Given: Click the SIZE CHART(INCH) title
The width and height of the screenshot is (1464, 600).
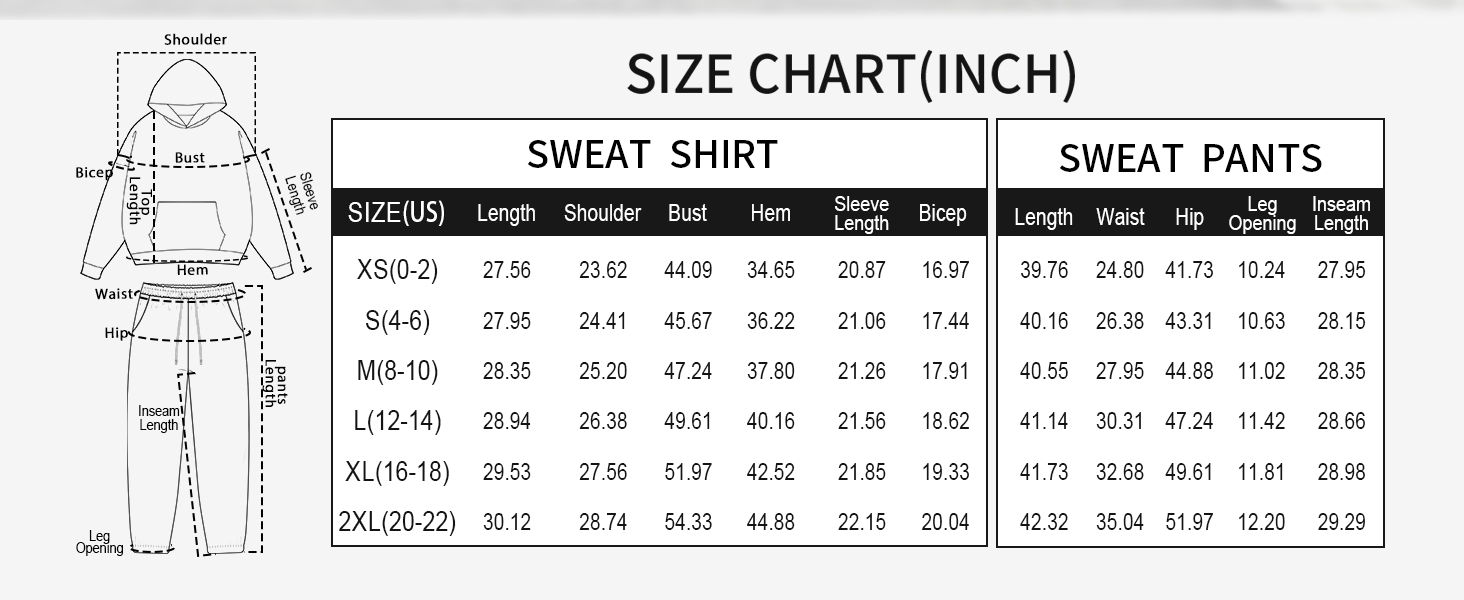Looking at the screenshot, I should click(851, 75).
